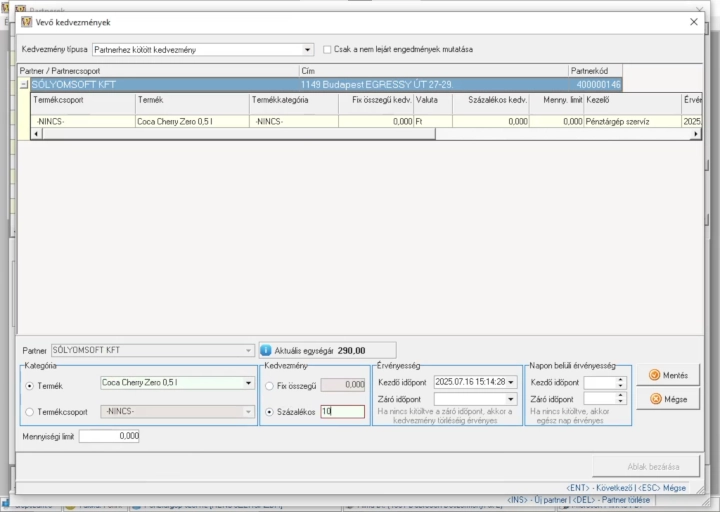720x512 pixels.
Task: Open the Kedvezmény típusa dropdown
Action: [307, 50]
